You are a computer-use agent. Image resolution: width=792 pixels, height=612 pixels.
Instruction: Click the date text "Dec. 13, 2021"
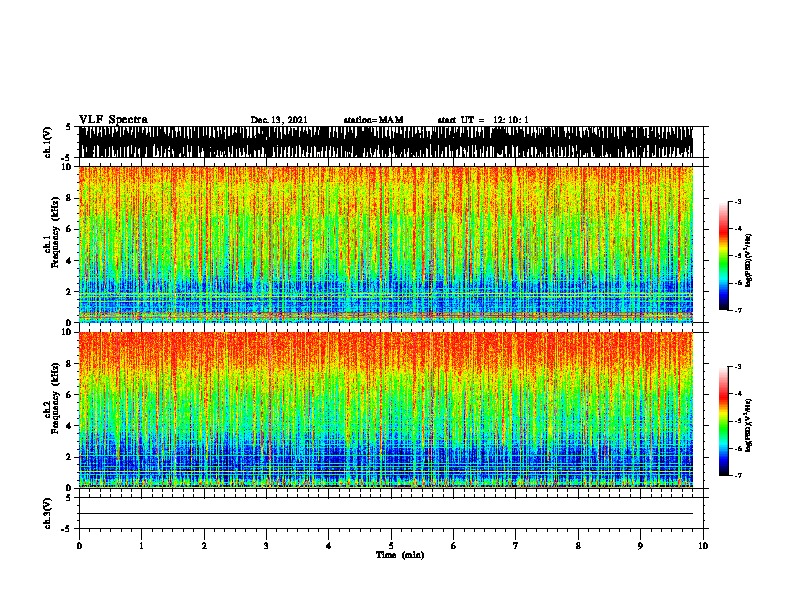tap(279, 120)
